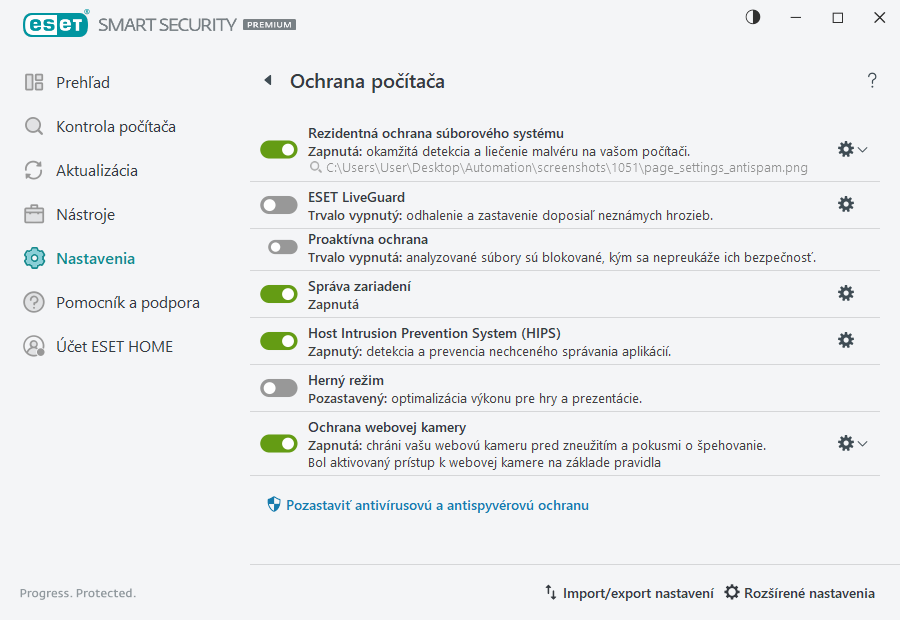Viewport: 900px width, 620px height.
Task: Open Aktualizácia update icon
Action: [x=33, y=170]
